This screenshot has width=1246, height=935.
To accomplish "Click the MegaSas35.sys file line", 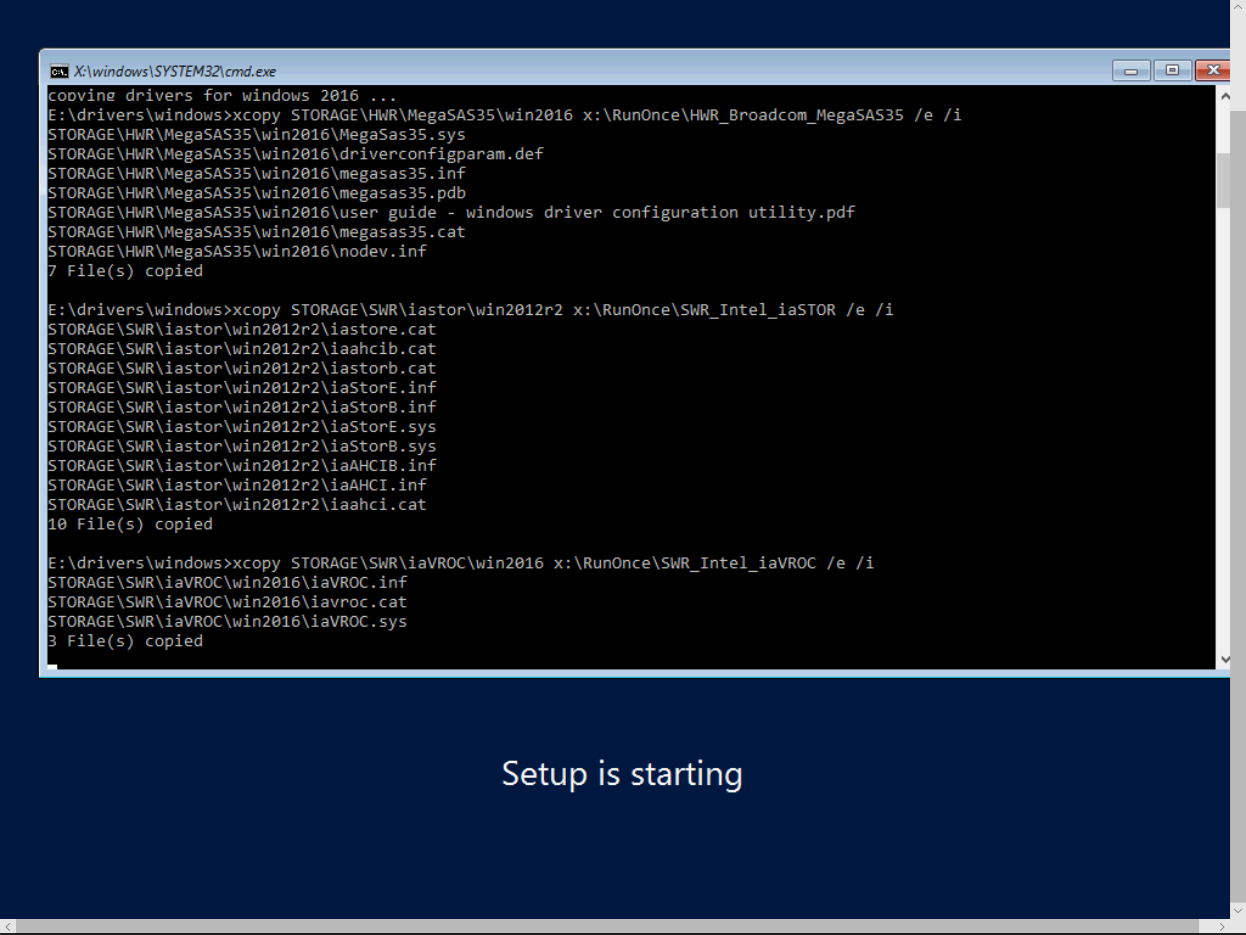I will [x=256, y=134].
